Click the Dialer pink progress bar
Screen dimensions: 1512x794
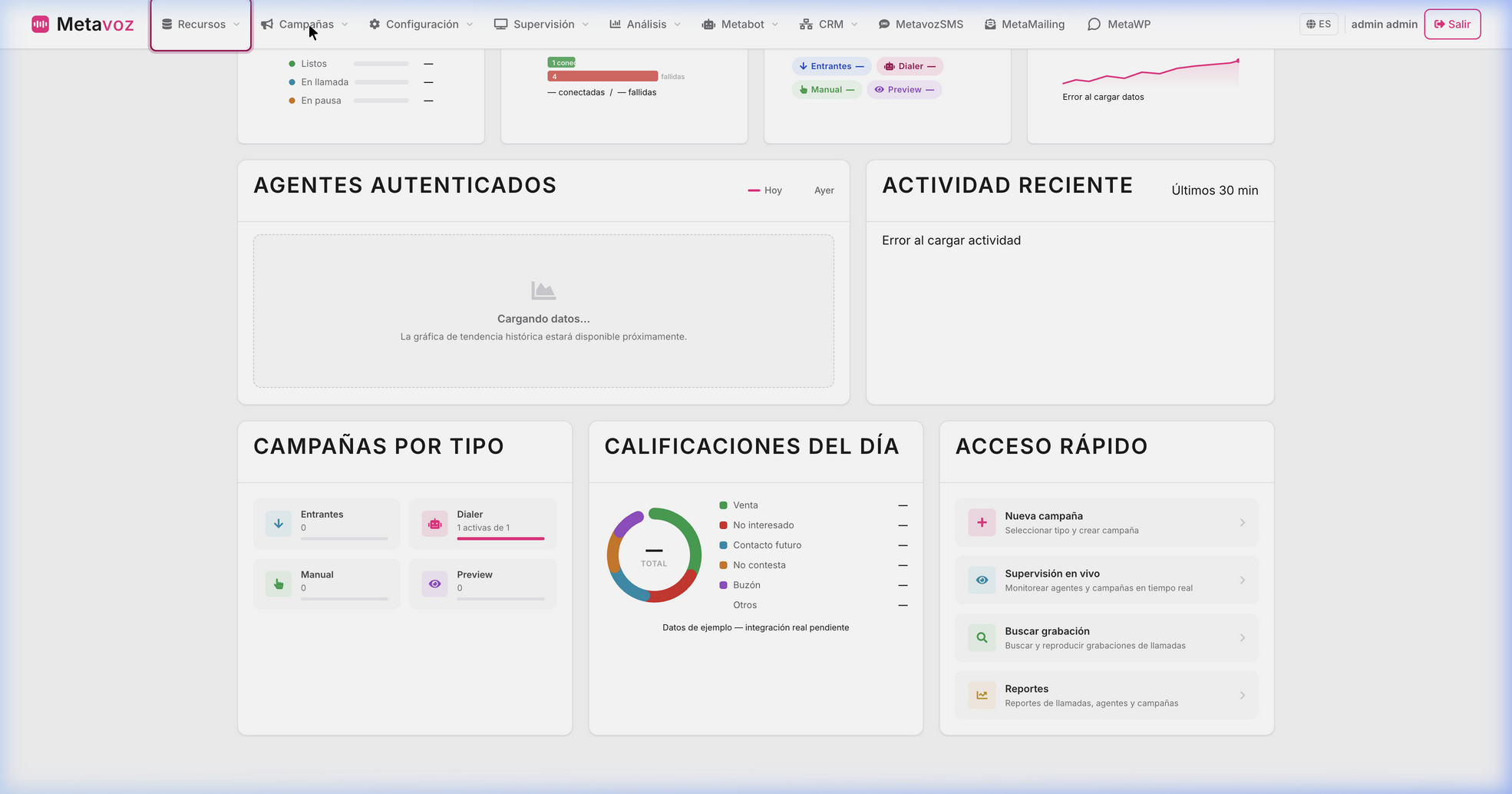[x=500, y=538]
